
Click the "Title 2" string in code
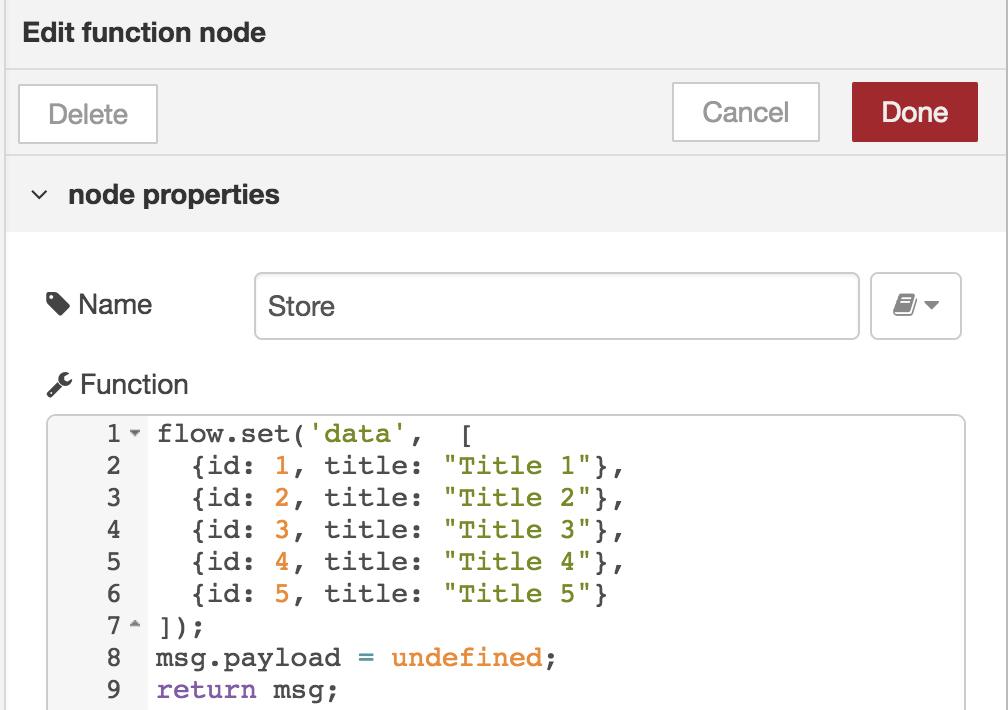517,498
